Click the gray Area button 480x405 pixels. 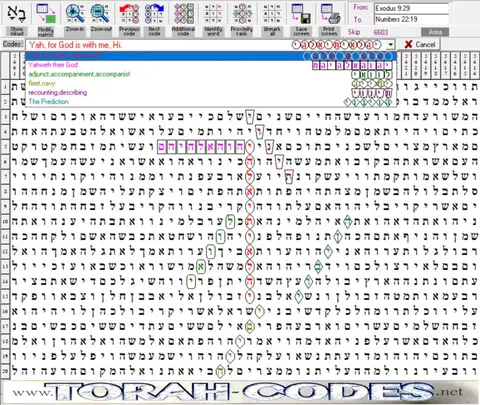[435, 32]
